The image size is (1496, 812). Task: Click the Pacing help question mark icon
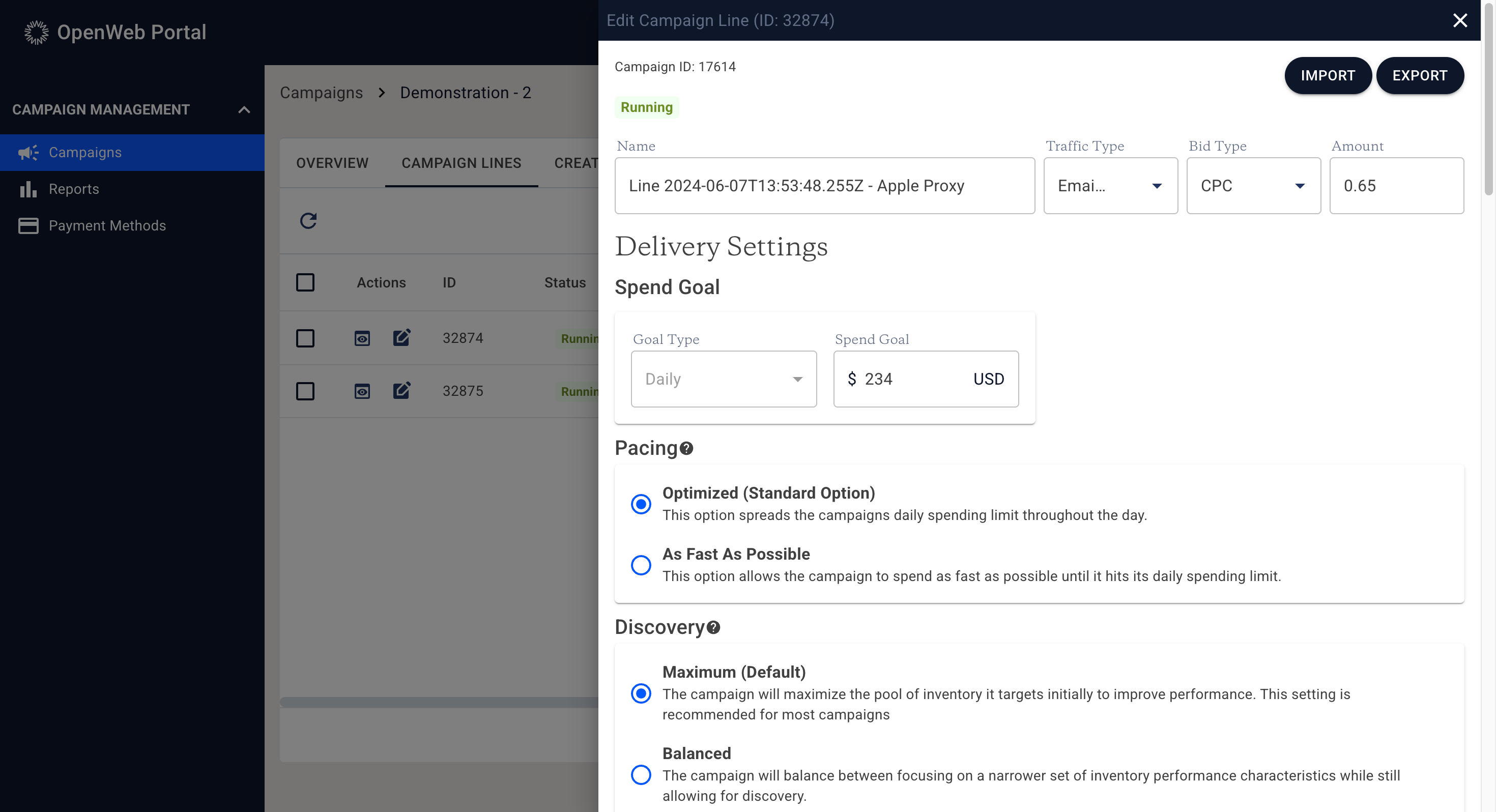click(686, 448)
